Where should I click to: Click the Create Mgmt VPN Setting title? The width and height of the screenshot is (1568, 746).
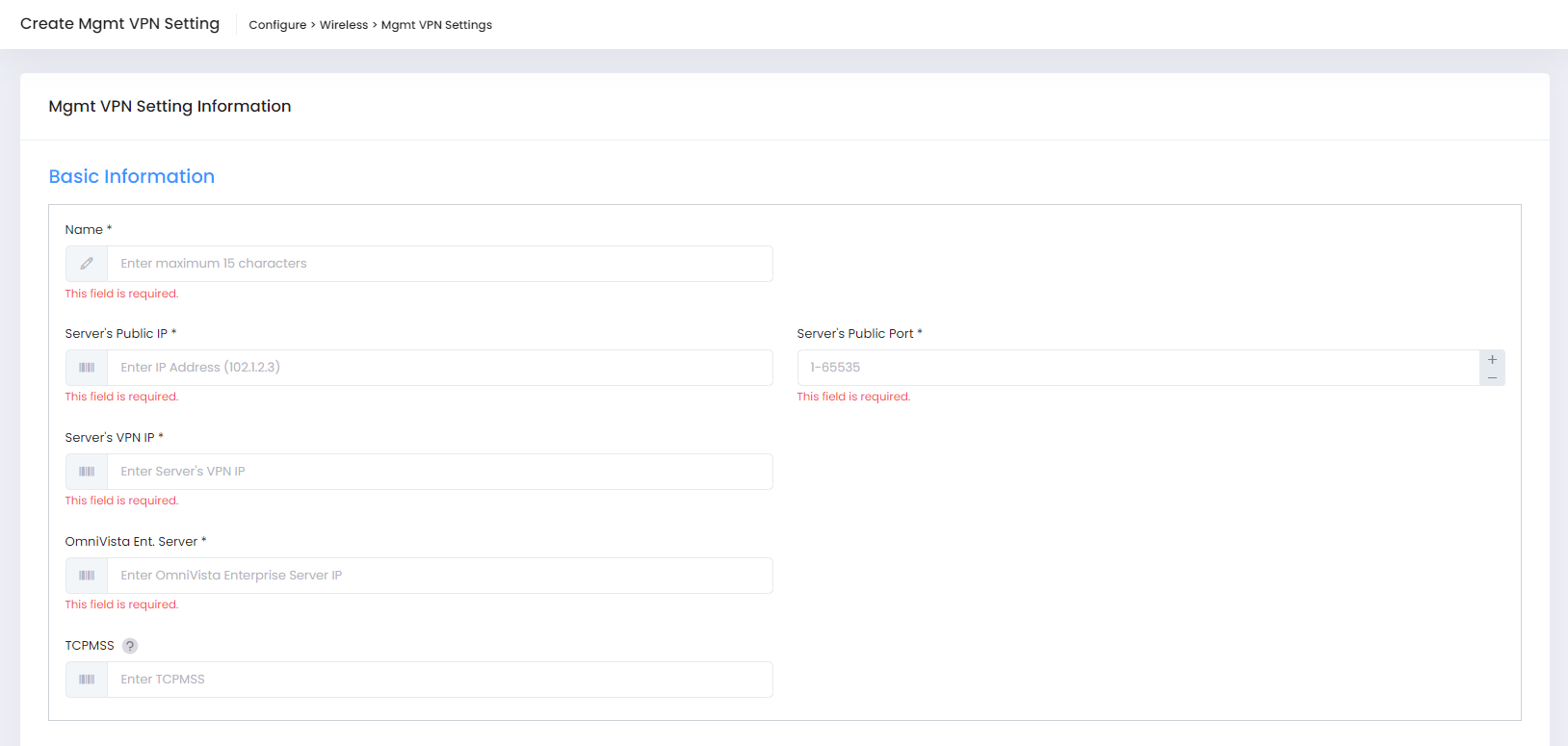click(x=119, y=24)
